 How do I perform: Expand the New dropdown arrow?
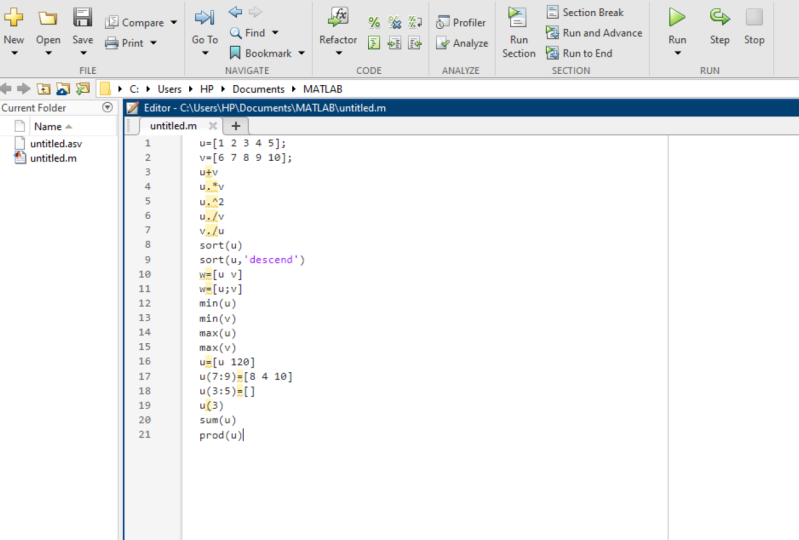tap(14, 53)
